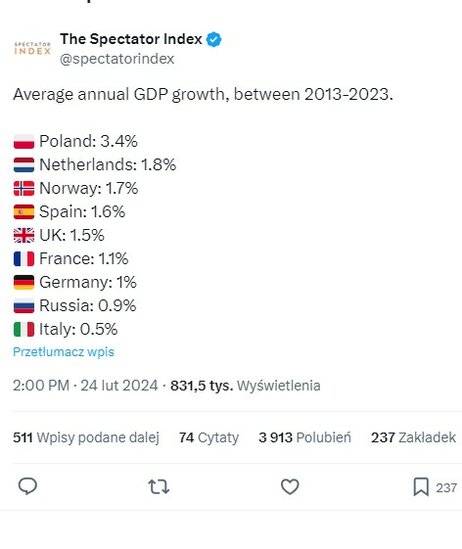This screenshot has height=549, width=462.
Task: Click the Spain flag emoji
Action: tap(24, 212)
